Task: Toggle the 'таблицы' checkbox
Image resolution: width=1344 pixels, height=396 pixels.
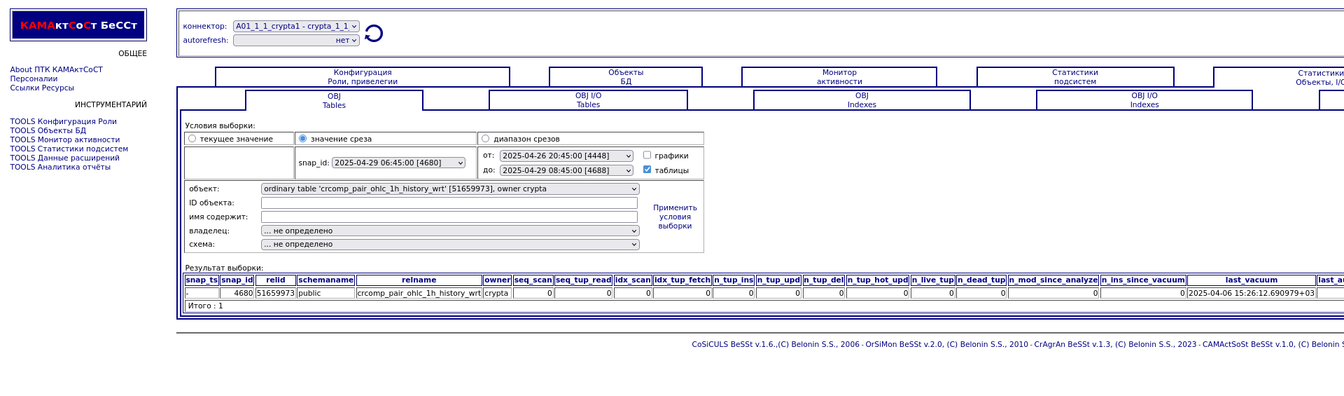Action: (647, 170)
